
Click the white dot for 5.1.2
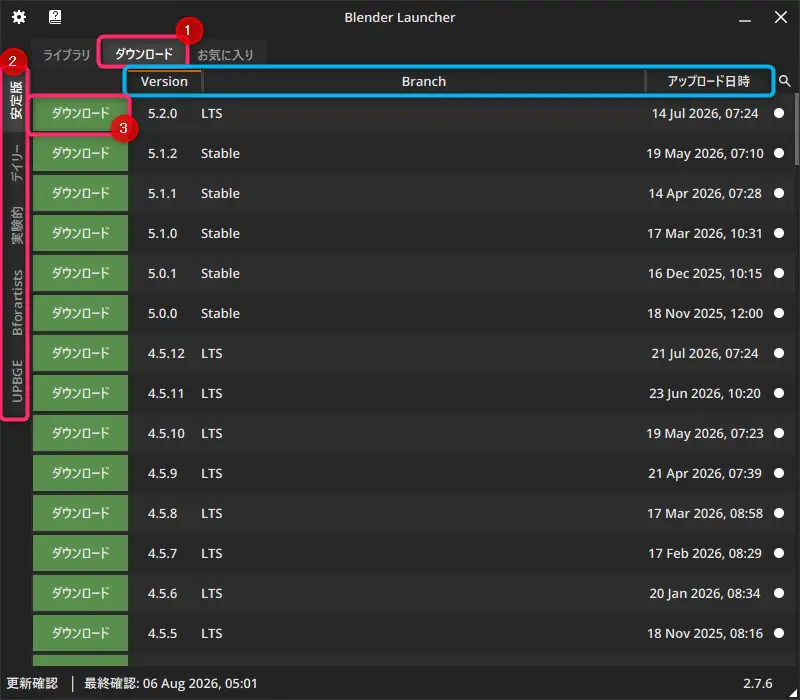tap(779, 153)
